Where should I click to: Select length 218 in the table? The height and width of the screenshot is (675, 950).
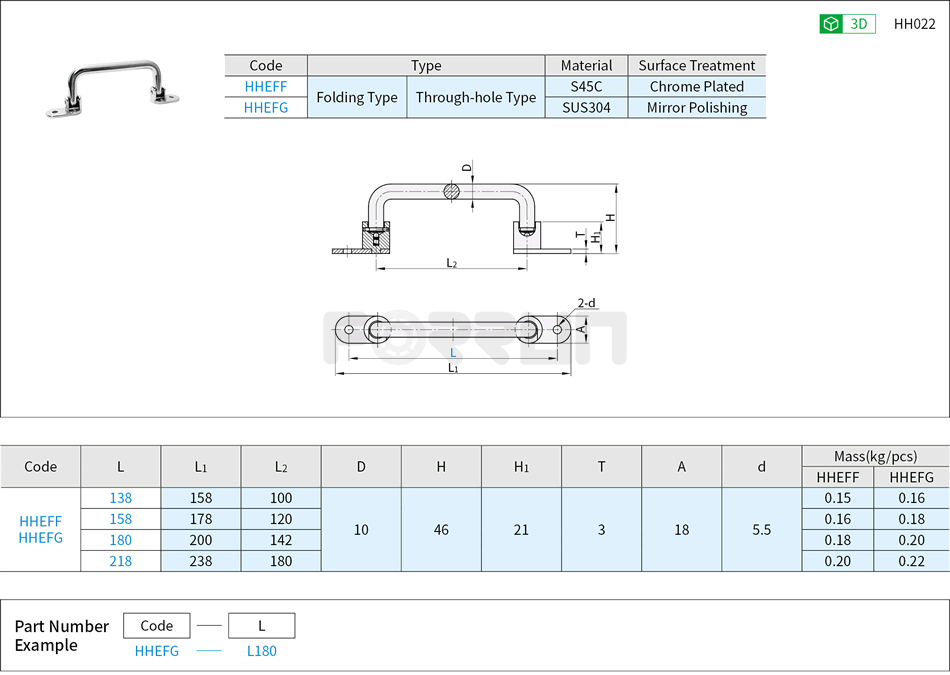click(x=120, y=561)
